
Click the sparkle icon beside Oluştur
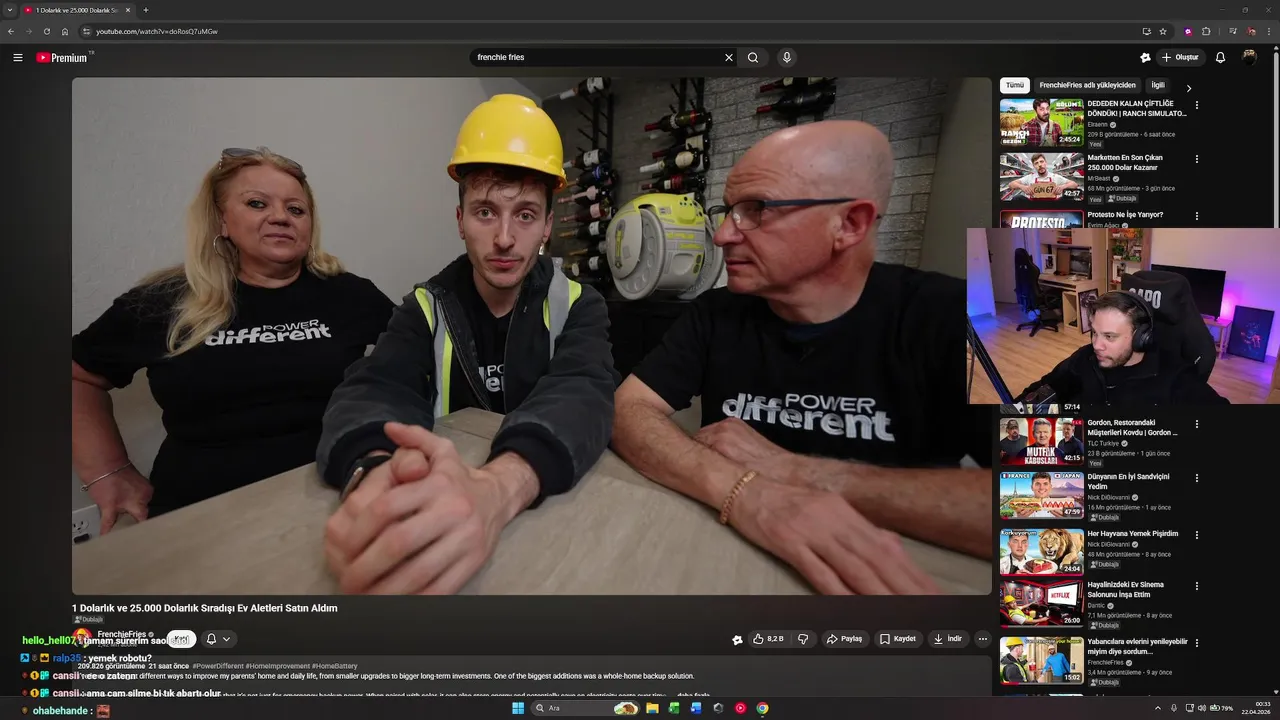click(1145, 58)
